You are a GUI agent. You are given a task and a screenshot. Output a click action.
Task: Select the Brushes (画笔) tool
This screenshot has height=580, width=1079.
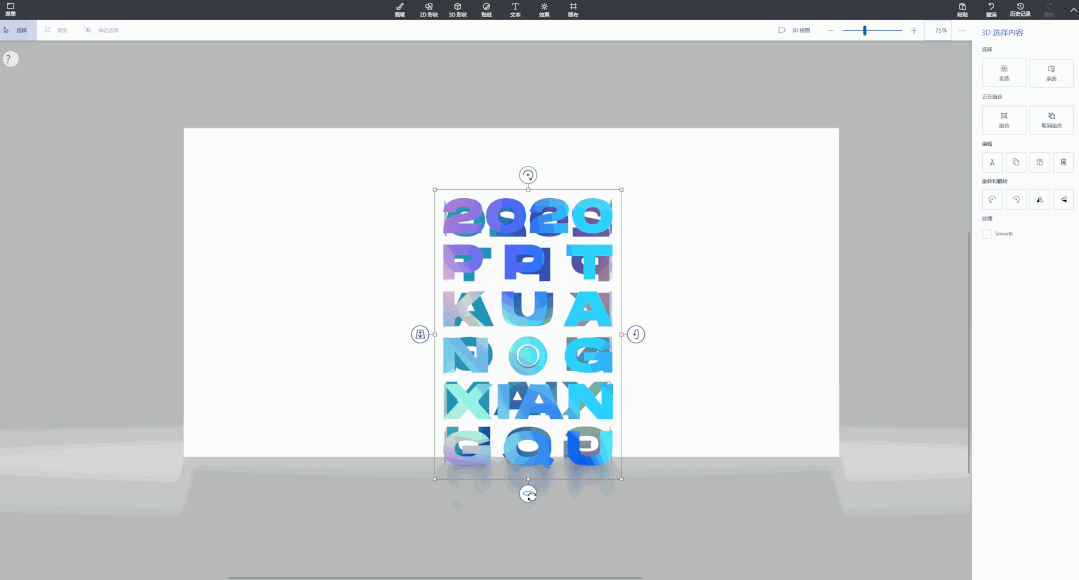399,10
